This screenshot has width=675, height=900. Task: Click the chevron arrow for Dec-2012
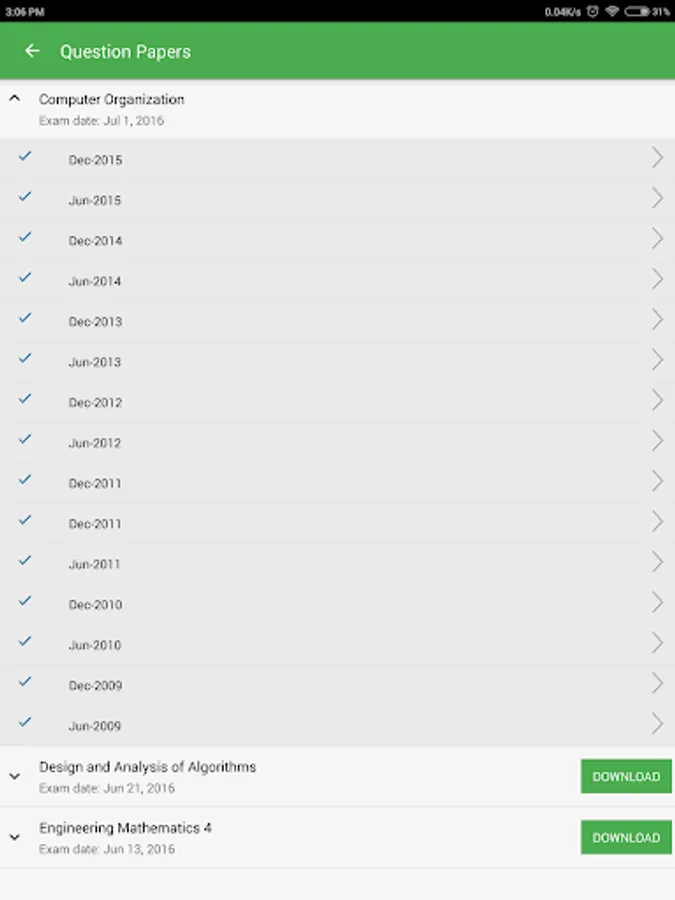tap(657, 400)
